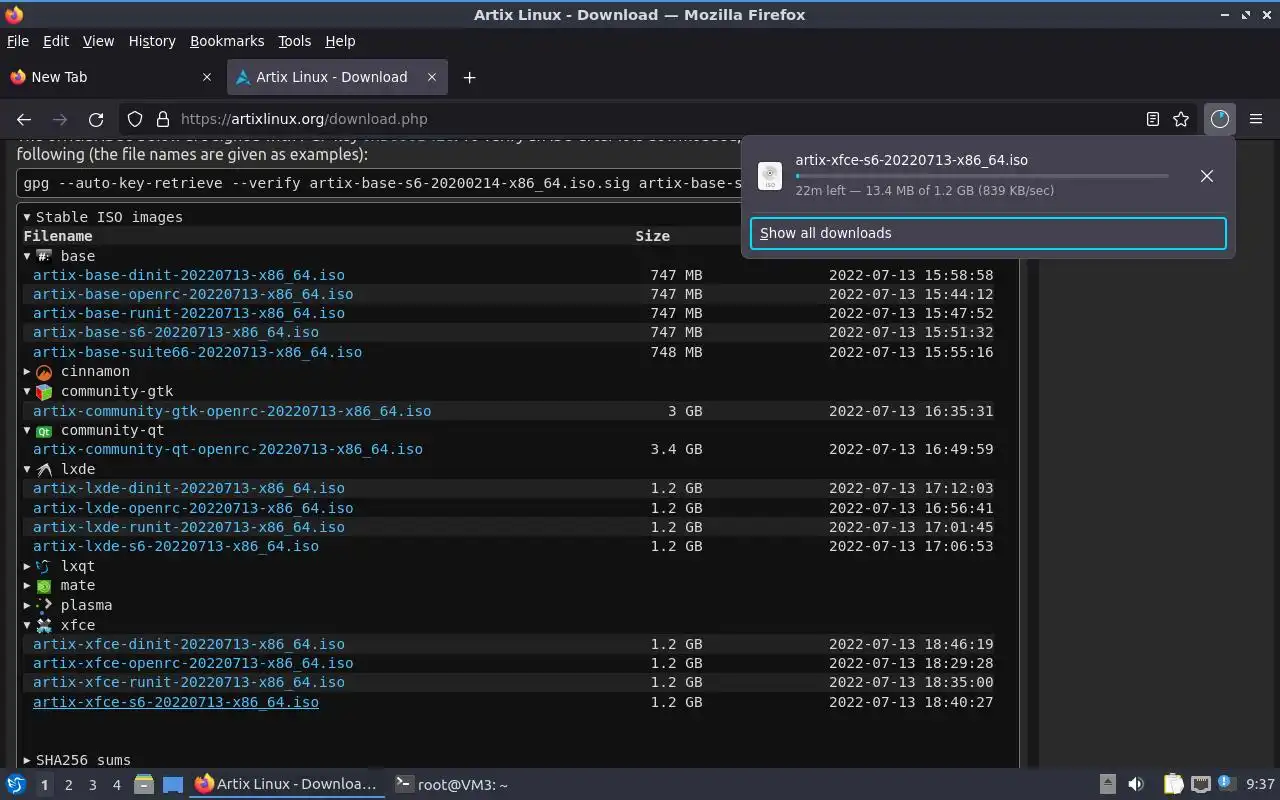Download artix-base-openrc-20220713-x86_64.iso
Screen dimensions: 1280x800
pyautogui.click(x=193, y=294)
